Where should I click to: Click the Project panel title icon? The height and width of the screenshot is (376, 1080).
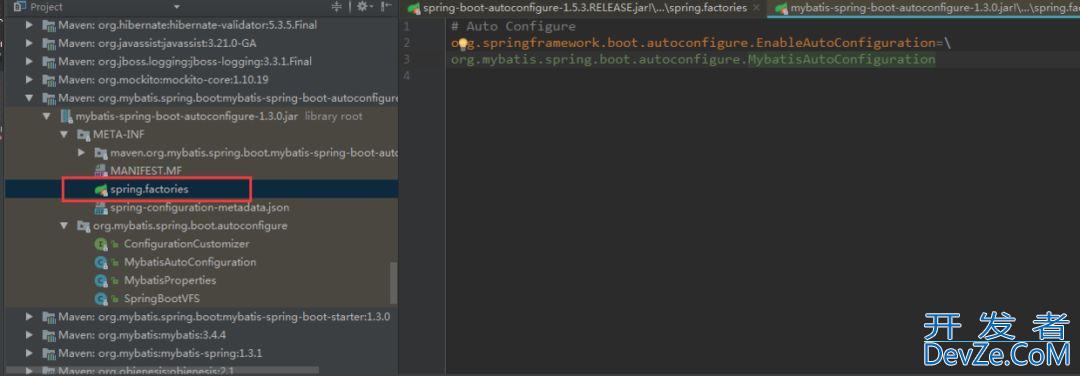tap(19, 7)
